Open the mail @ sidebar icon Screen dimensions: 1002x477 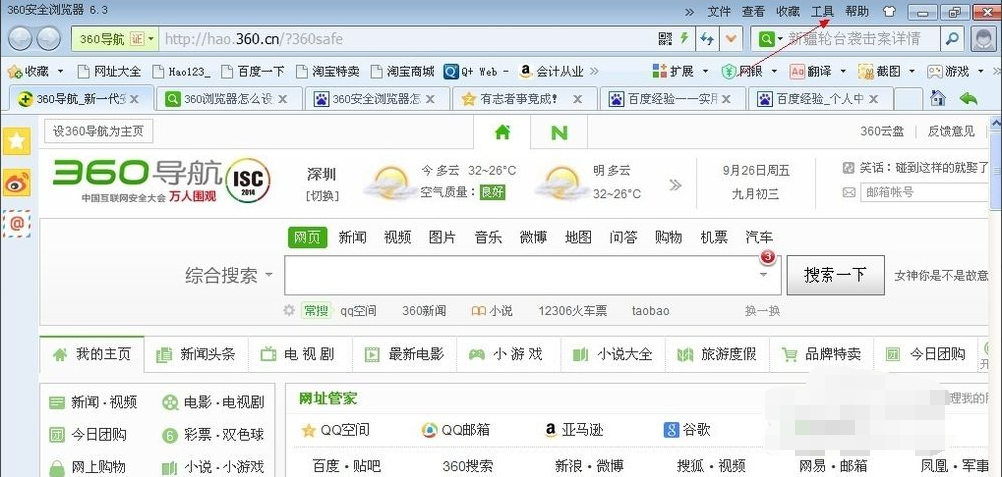tap(16, 224)
